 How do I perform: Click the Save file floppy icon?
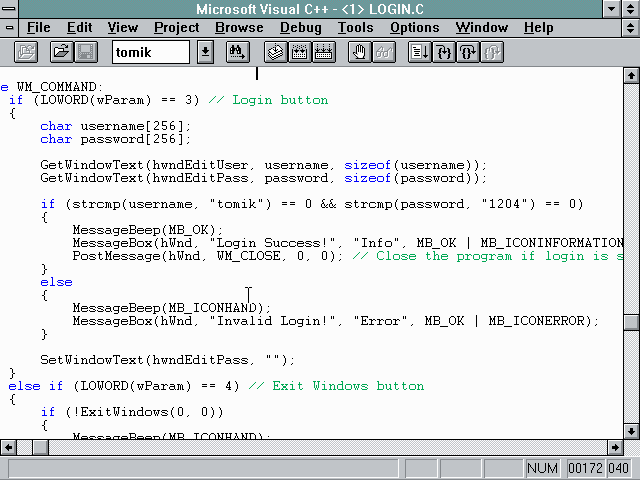pos(86,52)
